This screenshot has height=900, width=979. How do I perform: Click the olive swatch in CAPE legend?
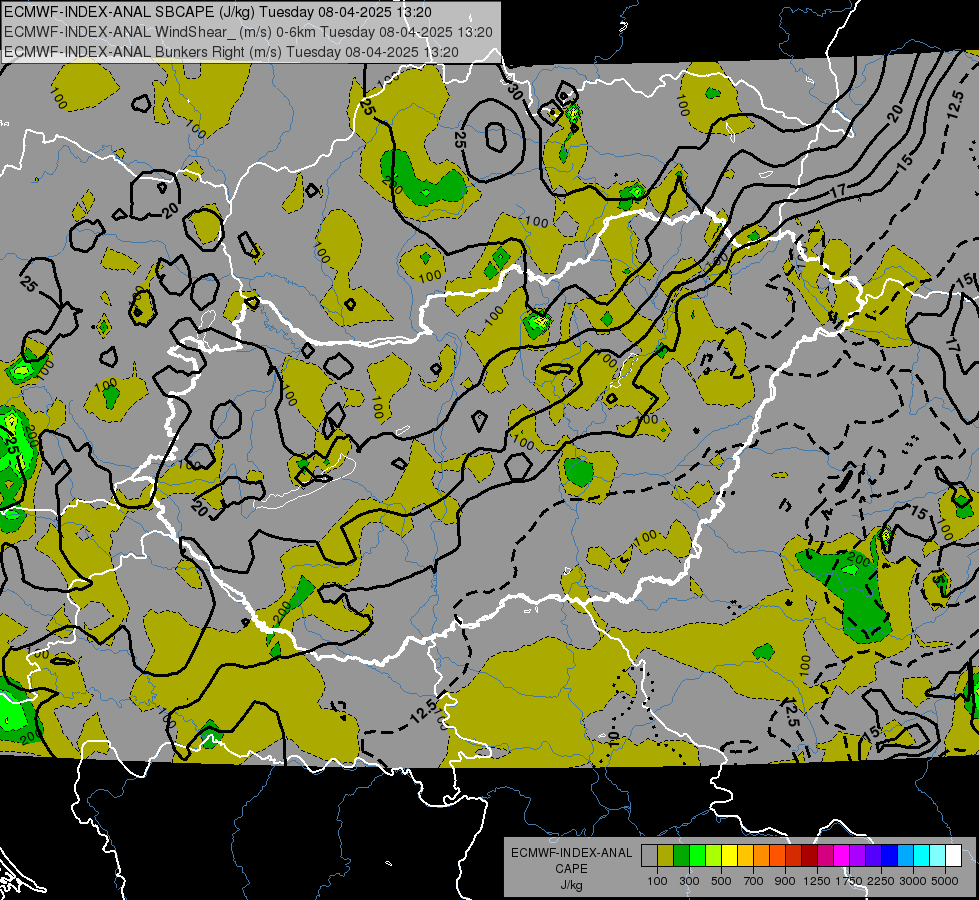(x=665, y=855)
